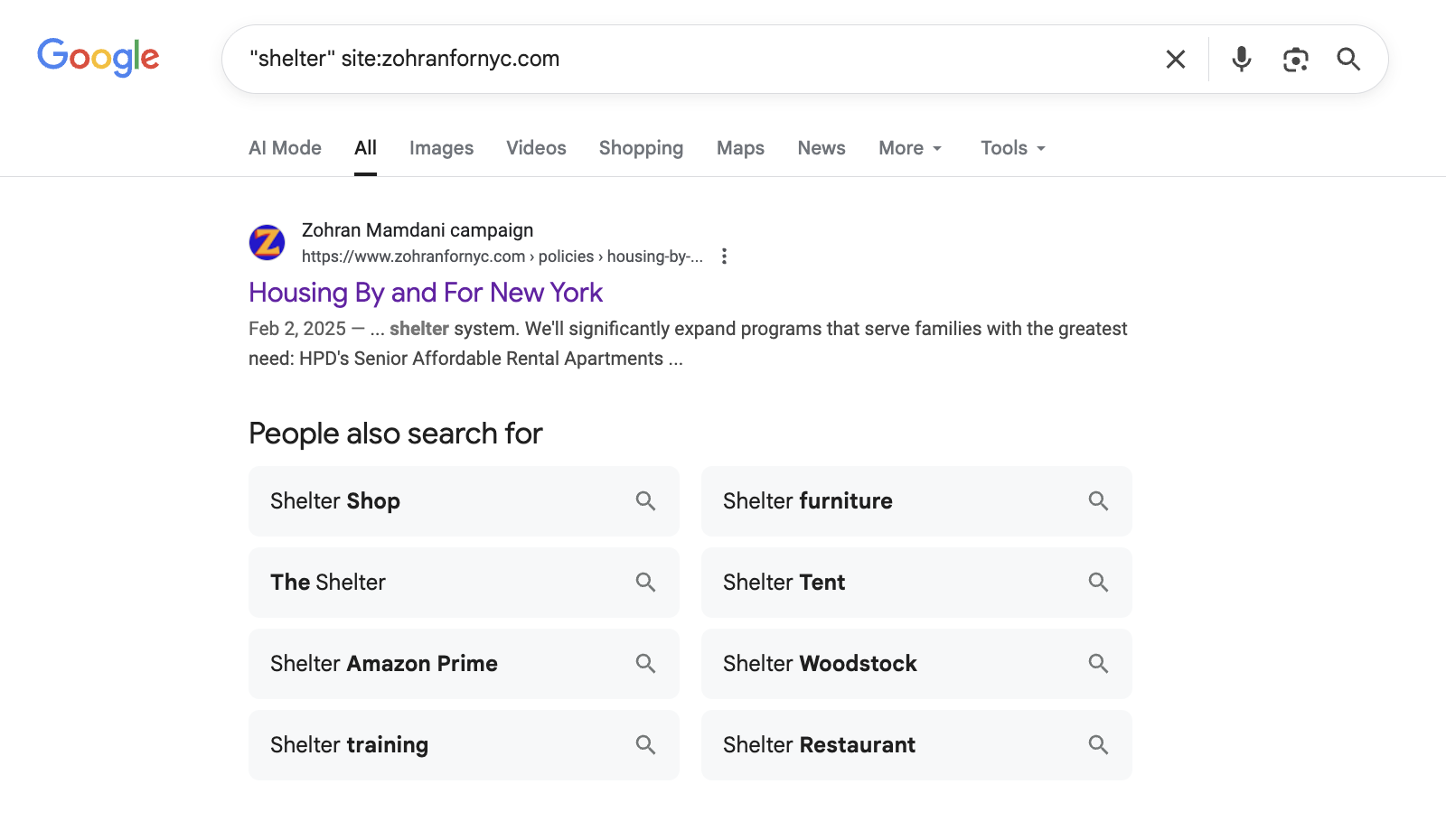Click search icon beside Shelter furniture
1446x840 pixels.
[x=1098, y=501]
